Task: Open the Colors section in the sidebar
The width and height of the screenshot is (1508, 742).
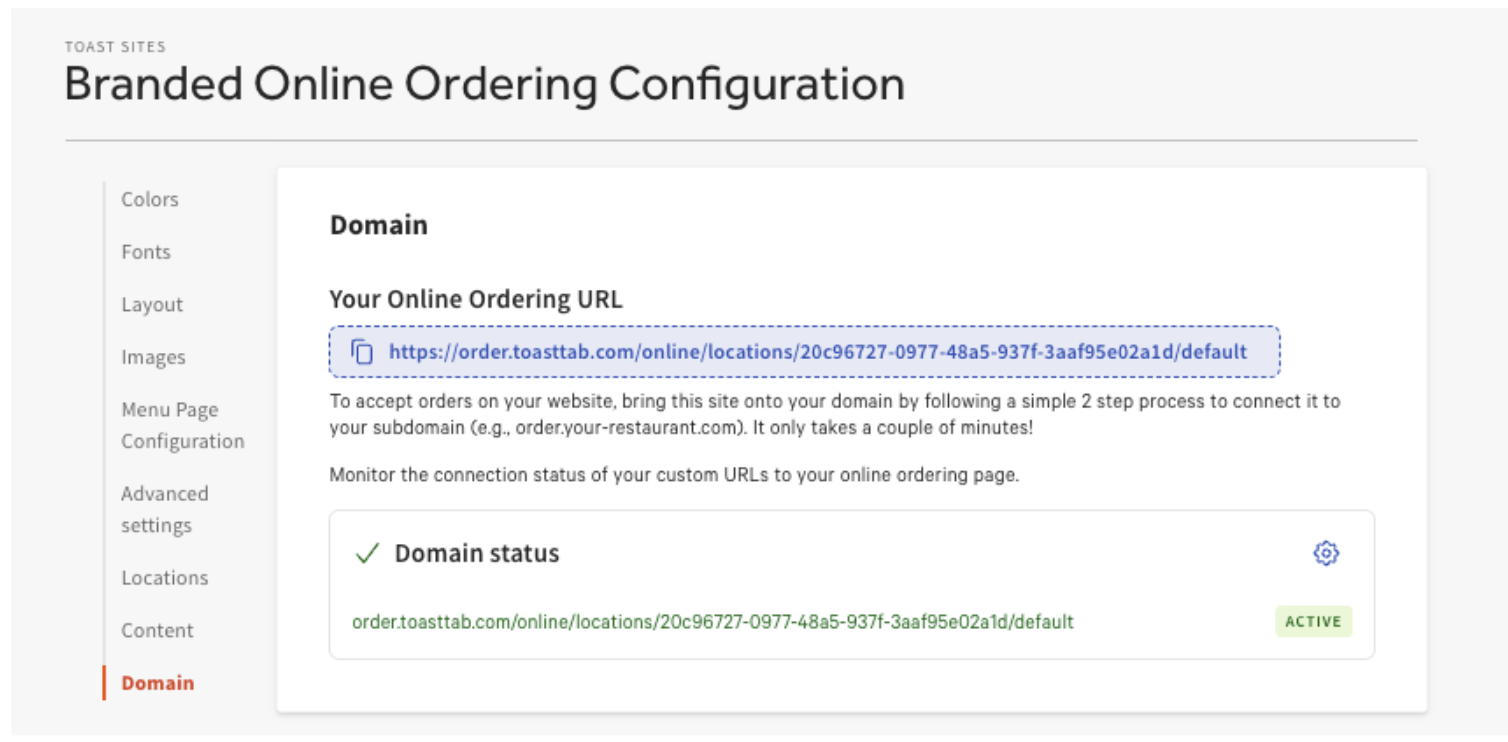Action: coord(150,199)
